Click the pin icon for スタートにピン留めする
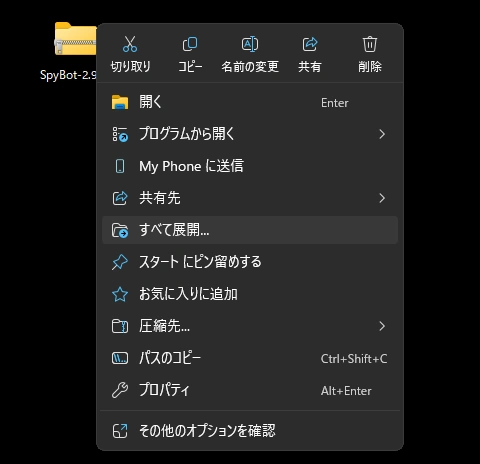The height and width of the screenshot is (464, 480). [120, 262]
